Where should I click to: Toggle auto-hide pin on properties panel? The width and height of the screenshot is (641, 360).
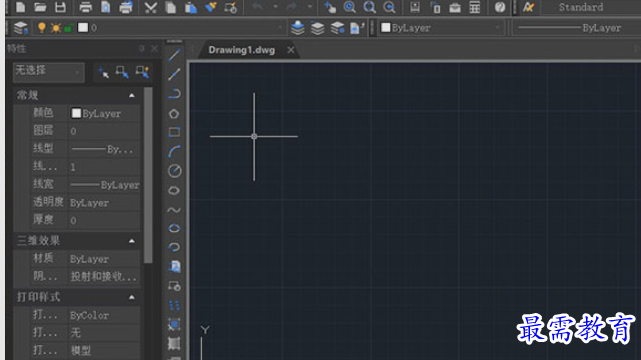141,49
